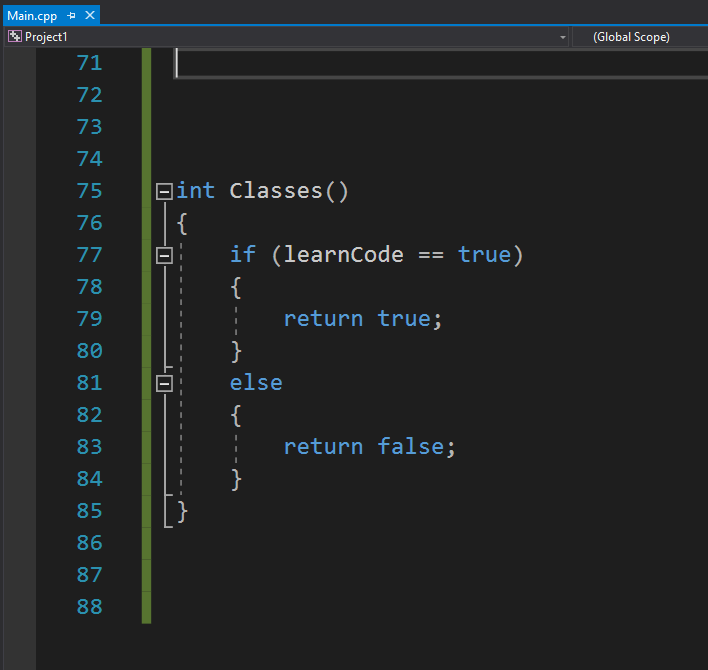Click line number 75 in the gutter
Screen dimensions: 708x670
coord(89,191)
